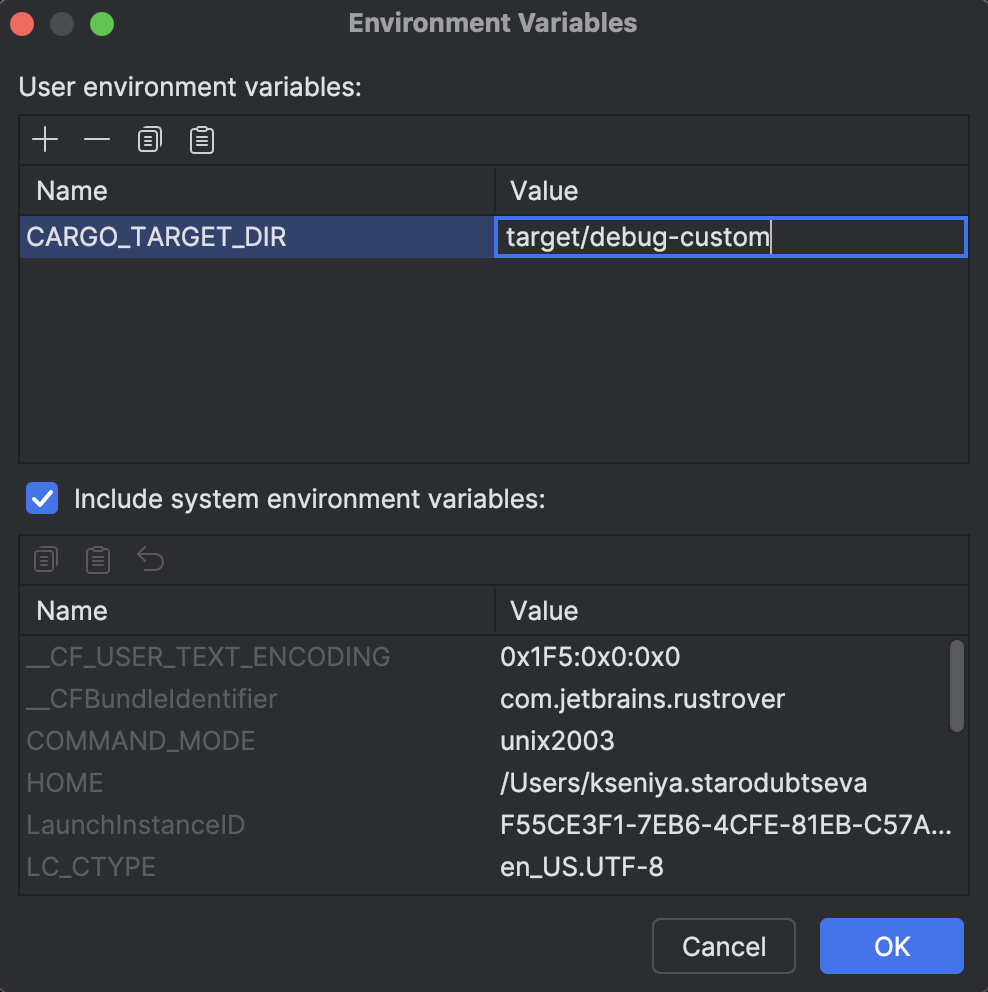Dismiss the dialog via Cancel
The width and height of the screenshot is (988, 992).
pyautogui.click(x=723, y=946)
